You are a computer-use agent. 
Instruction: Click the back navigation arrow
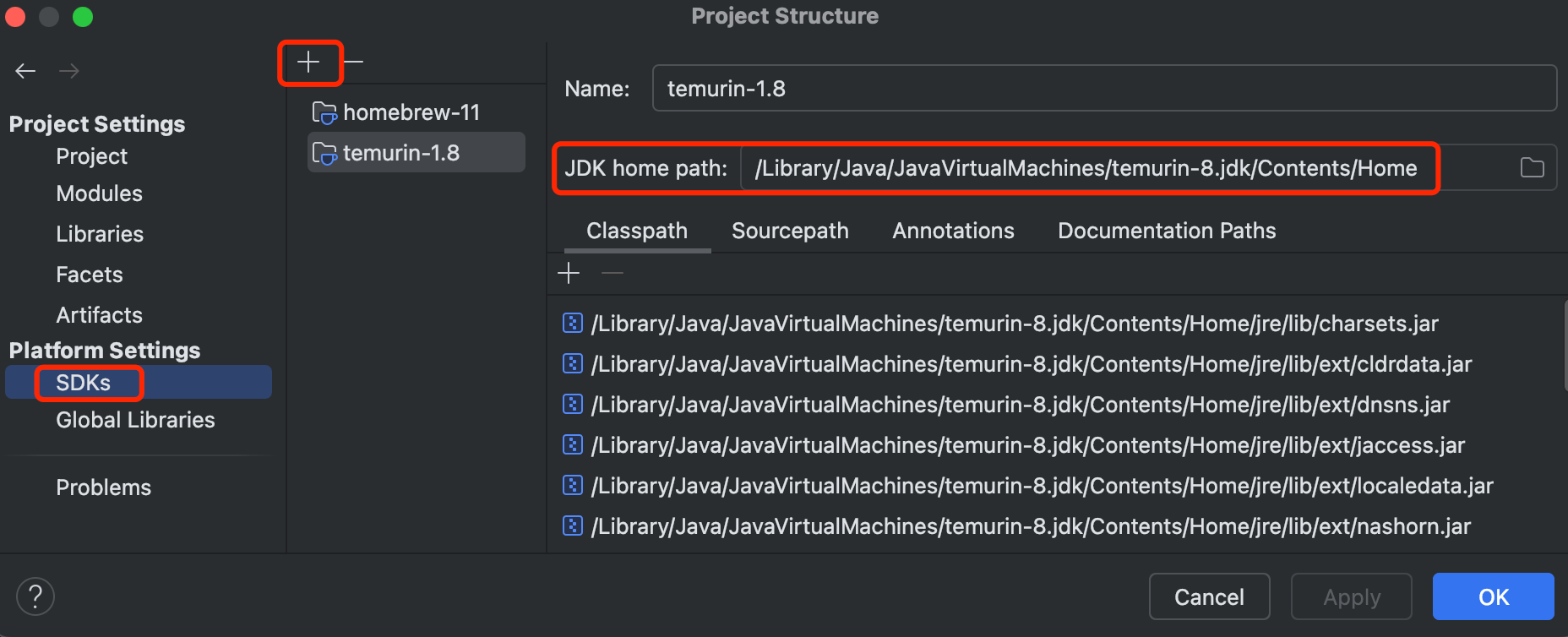click(x=25, y=71)
